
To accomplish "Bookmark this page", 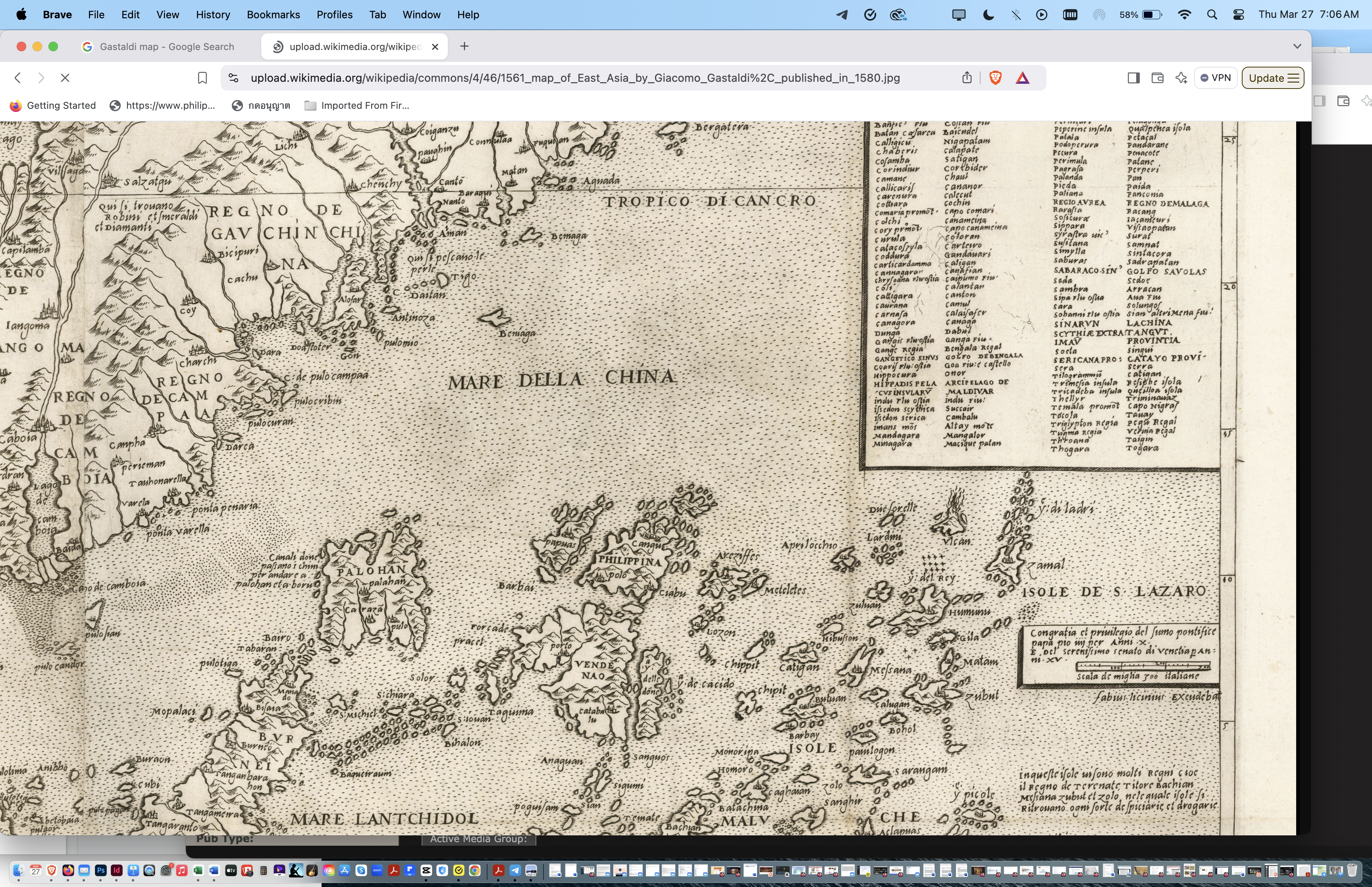I will tap(202, 78).
